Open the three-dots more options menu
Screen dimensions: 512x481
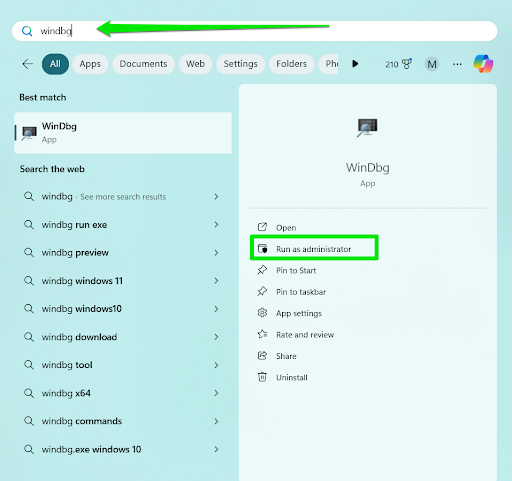point(457,64)
